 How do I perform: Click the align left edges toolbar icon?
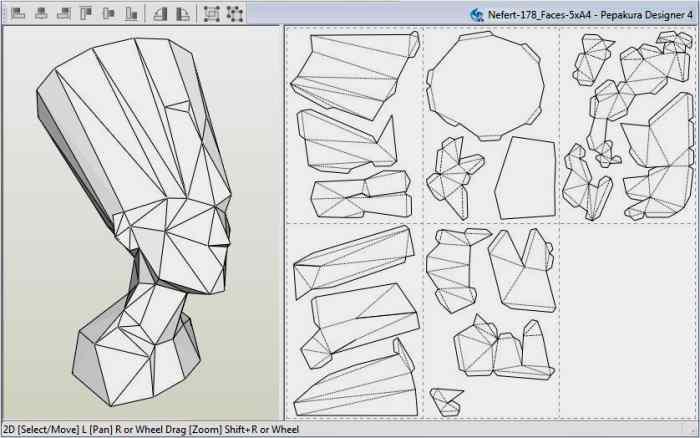point(18,14)
